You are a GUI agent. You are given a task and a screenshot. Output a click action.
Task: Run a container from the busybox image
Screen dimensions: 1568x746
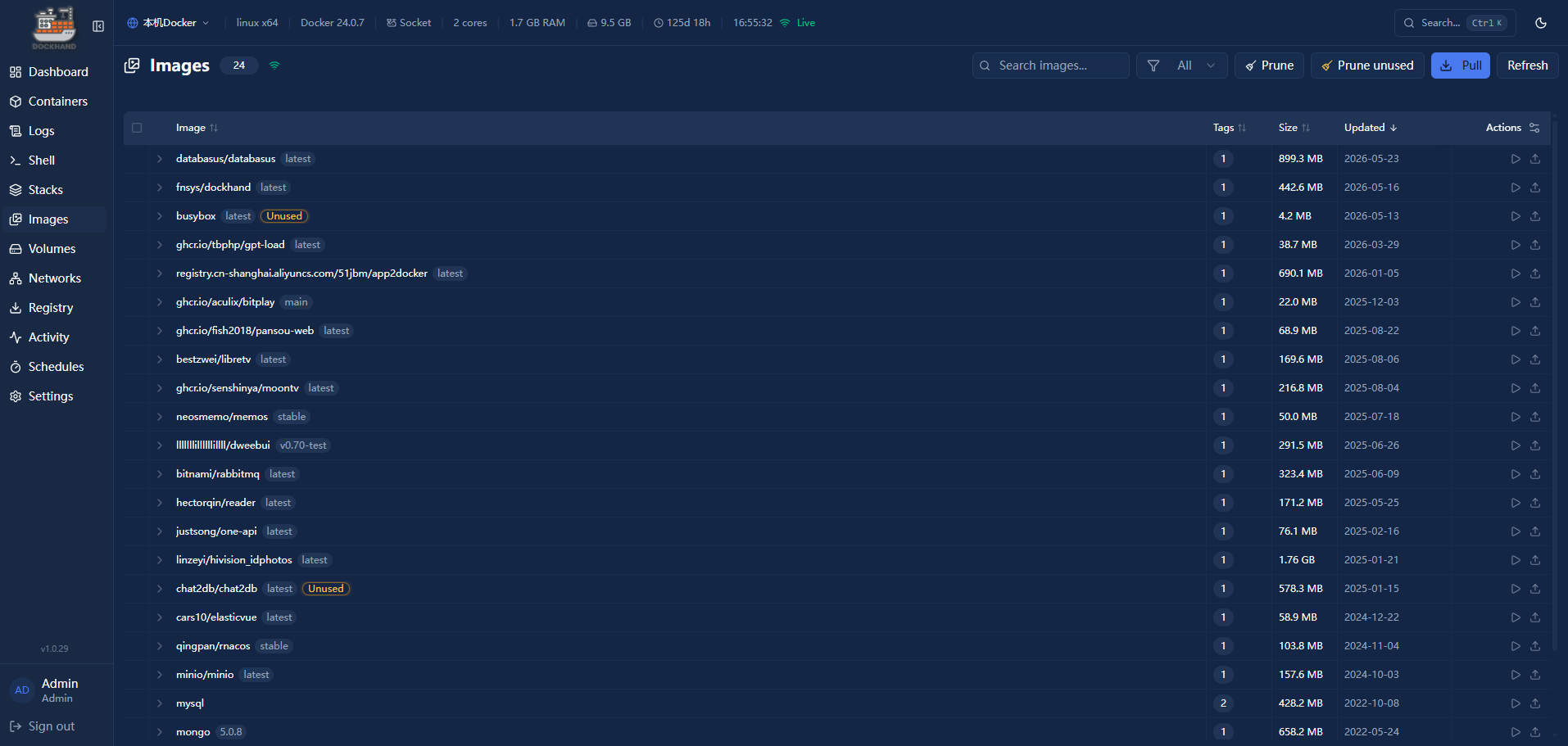tap(1516, 216)
